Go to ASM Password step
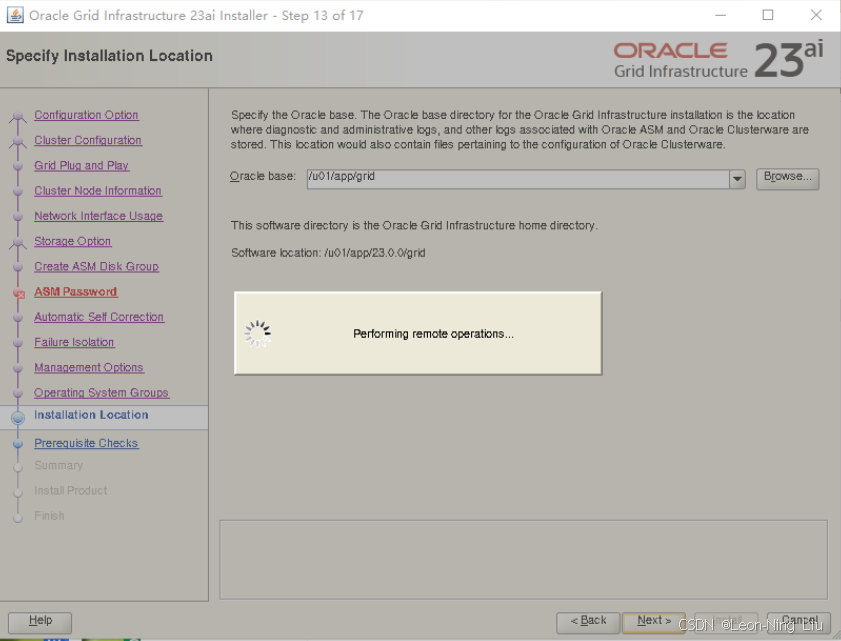The image size is (841, 641). (x=76, y=291)
